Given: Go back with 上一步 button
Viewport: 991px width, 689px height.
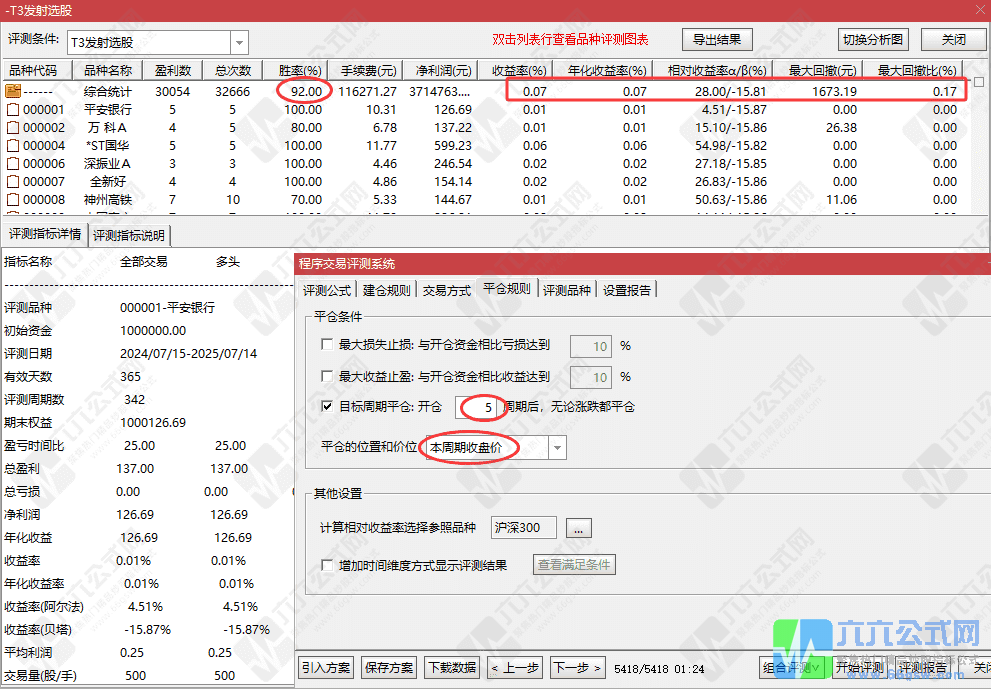Looking at the screenshot, I should point(515,668).
